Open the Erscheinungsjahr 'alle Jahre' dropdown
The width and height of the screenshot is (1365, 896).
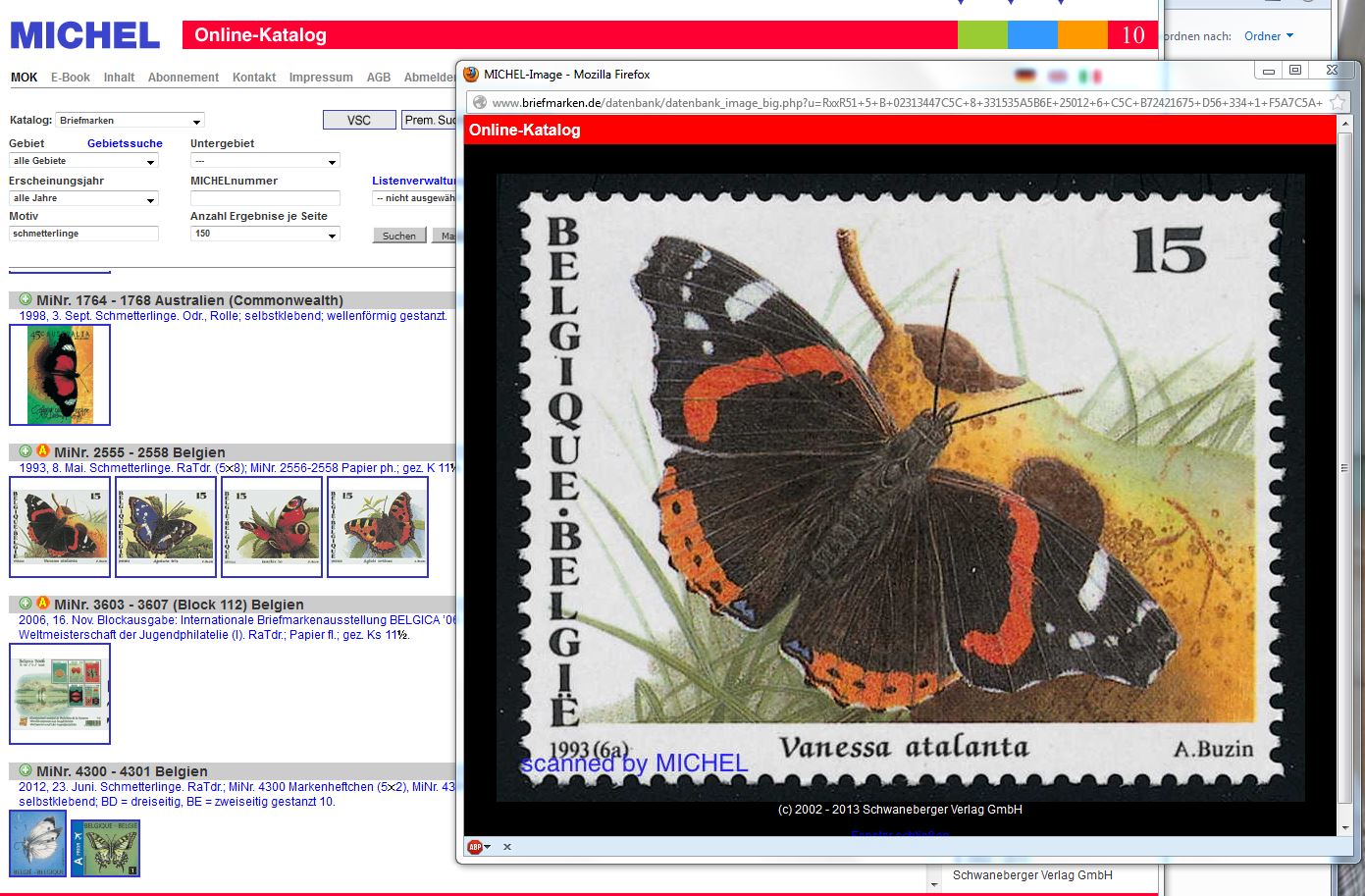point(83,198)
